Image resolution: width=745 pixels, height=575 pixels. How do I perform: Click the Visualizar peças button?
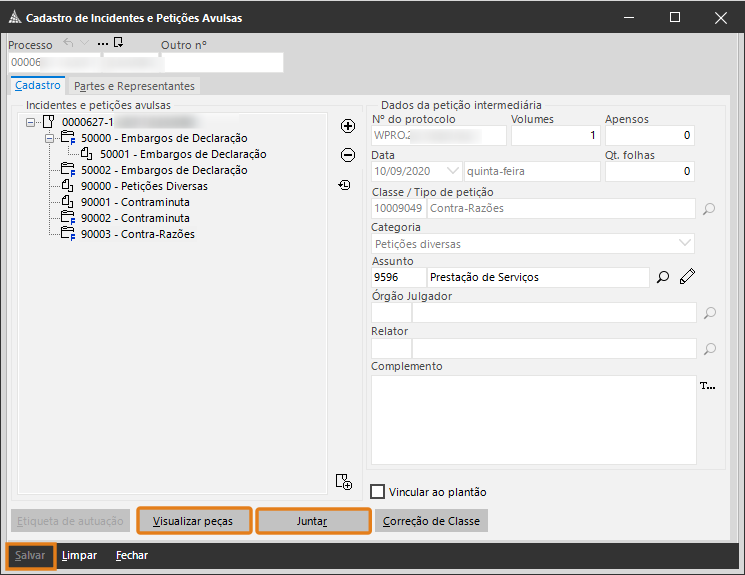194,521
